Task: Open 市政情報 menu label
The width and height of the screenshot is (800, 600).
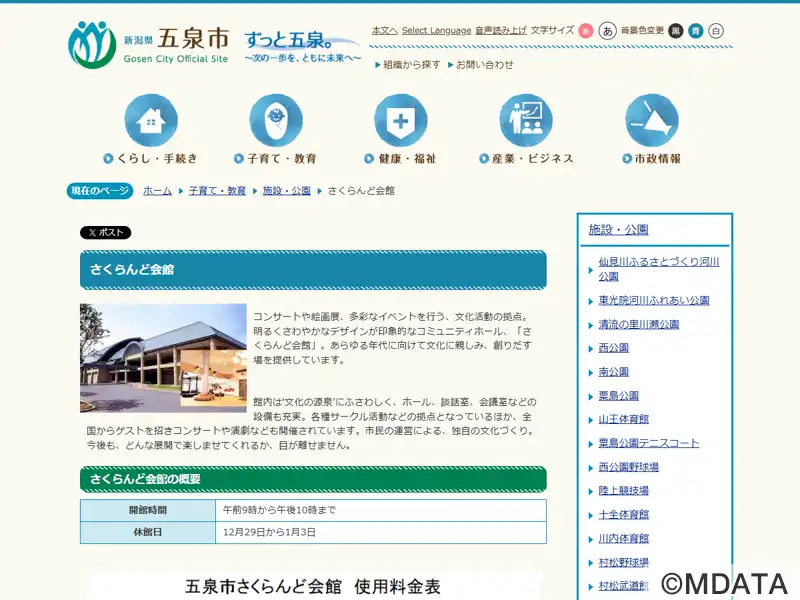Action: coord(652,159)
